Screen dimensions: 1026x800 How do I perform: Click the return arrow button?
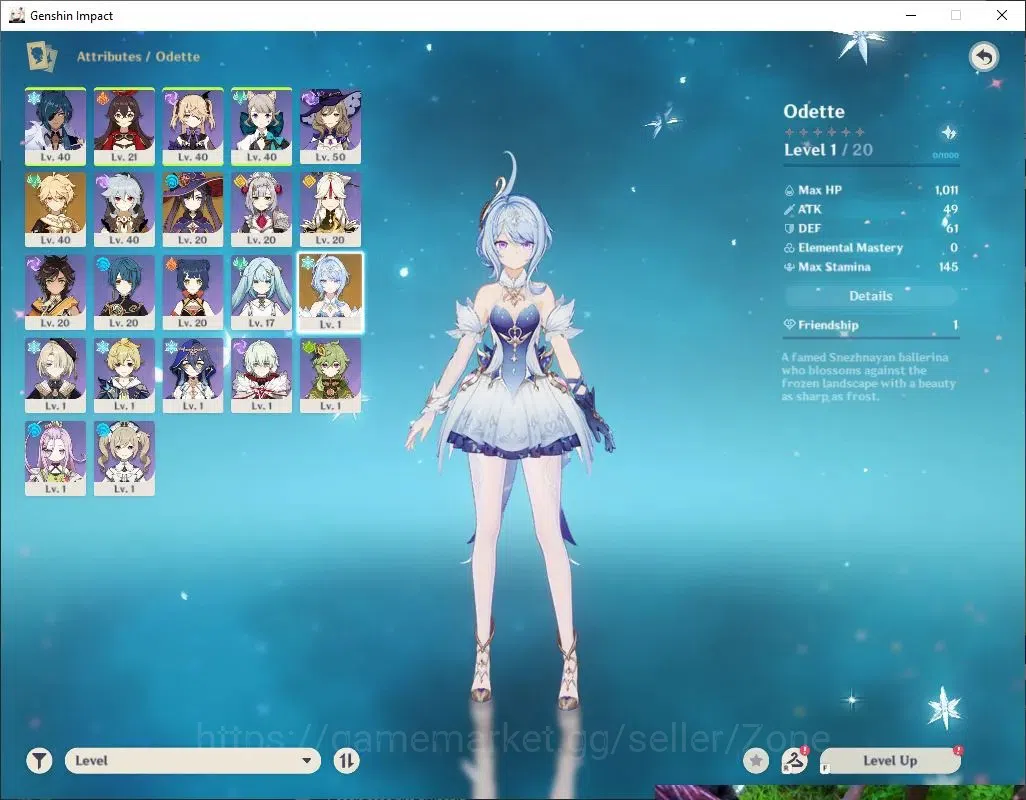click(983, 57)
